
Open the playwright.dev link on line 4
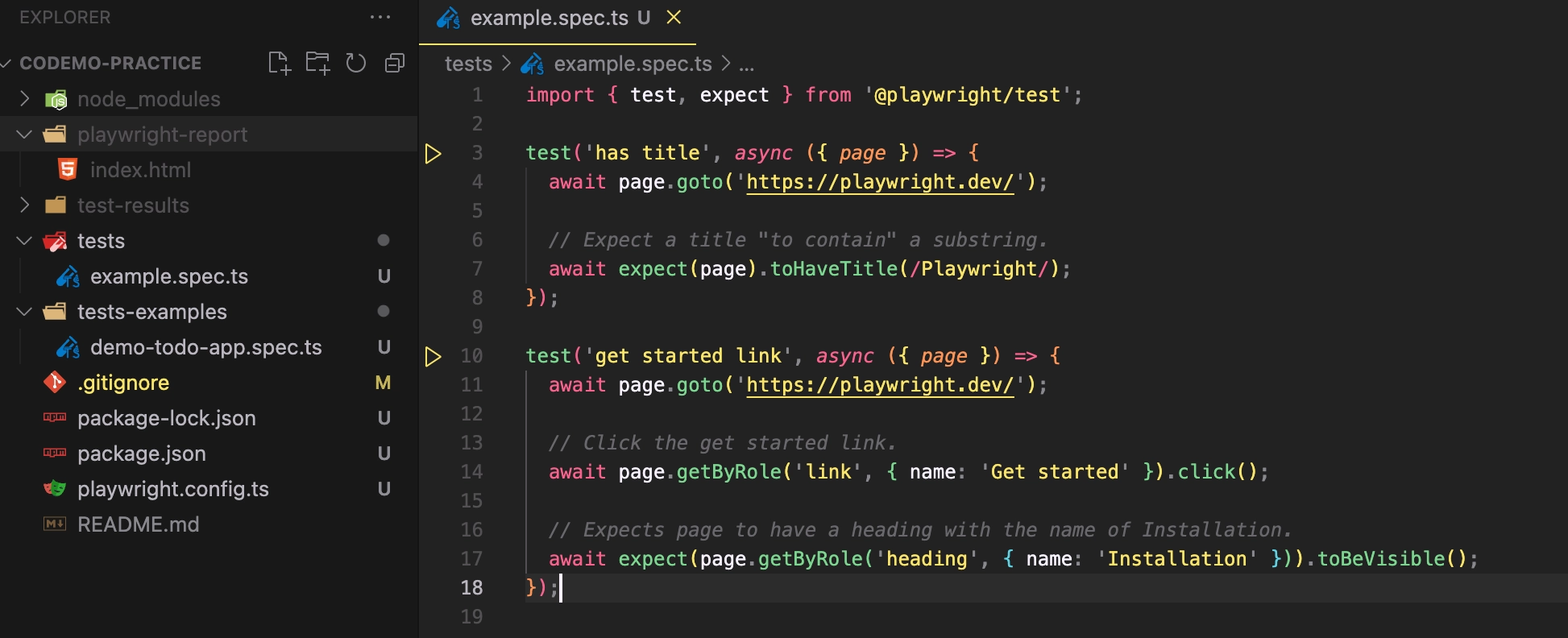click(880, 182)
